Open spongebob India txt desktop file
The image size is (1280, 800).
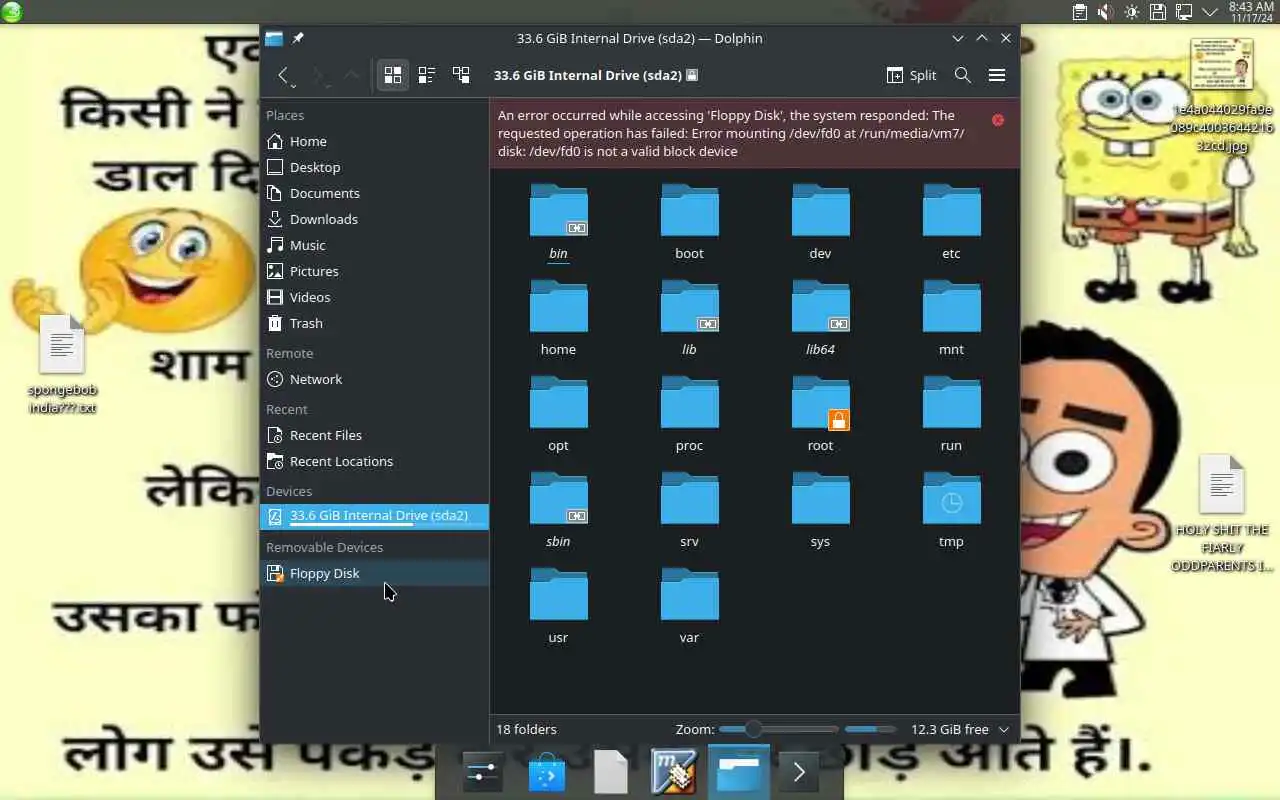pos(62,364)
